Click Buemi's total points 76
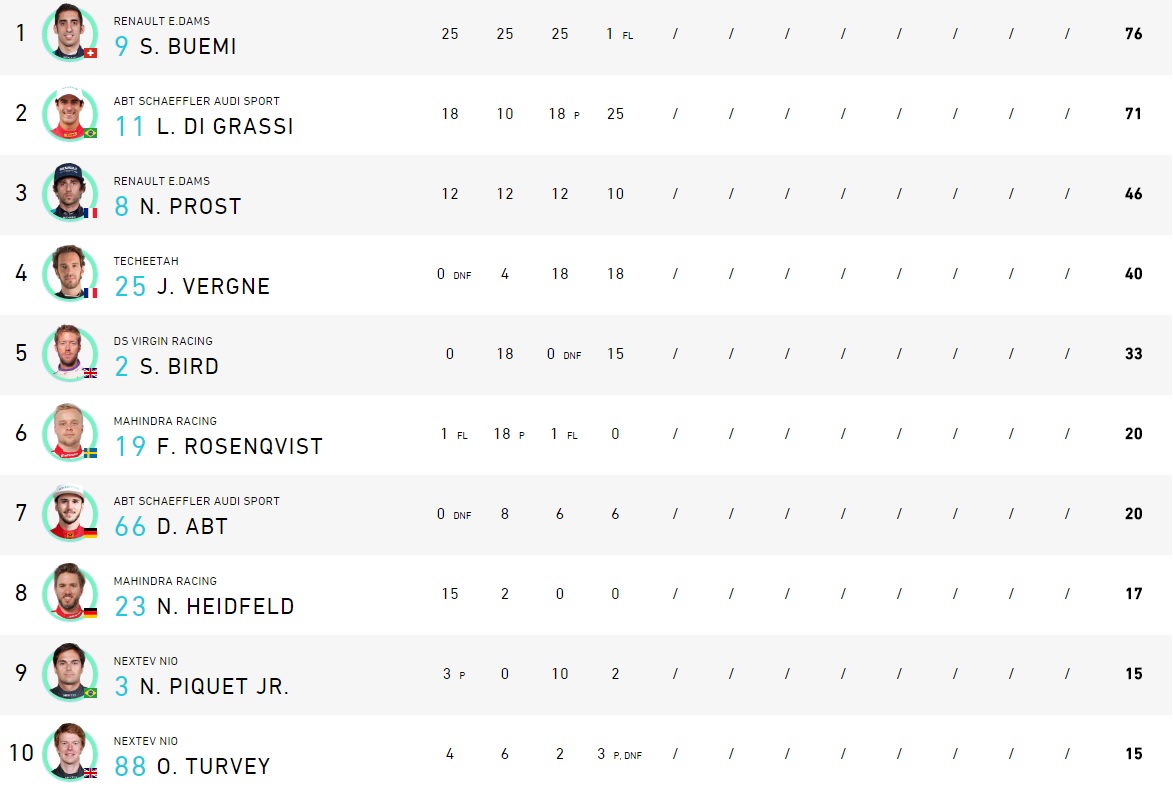Image resolution: width=1173 pixels, height=786 pixels. [x=1133, y=34]
